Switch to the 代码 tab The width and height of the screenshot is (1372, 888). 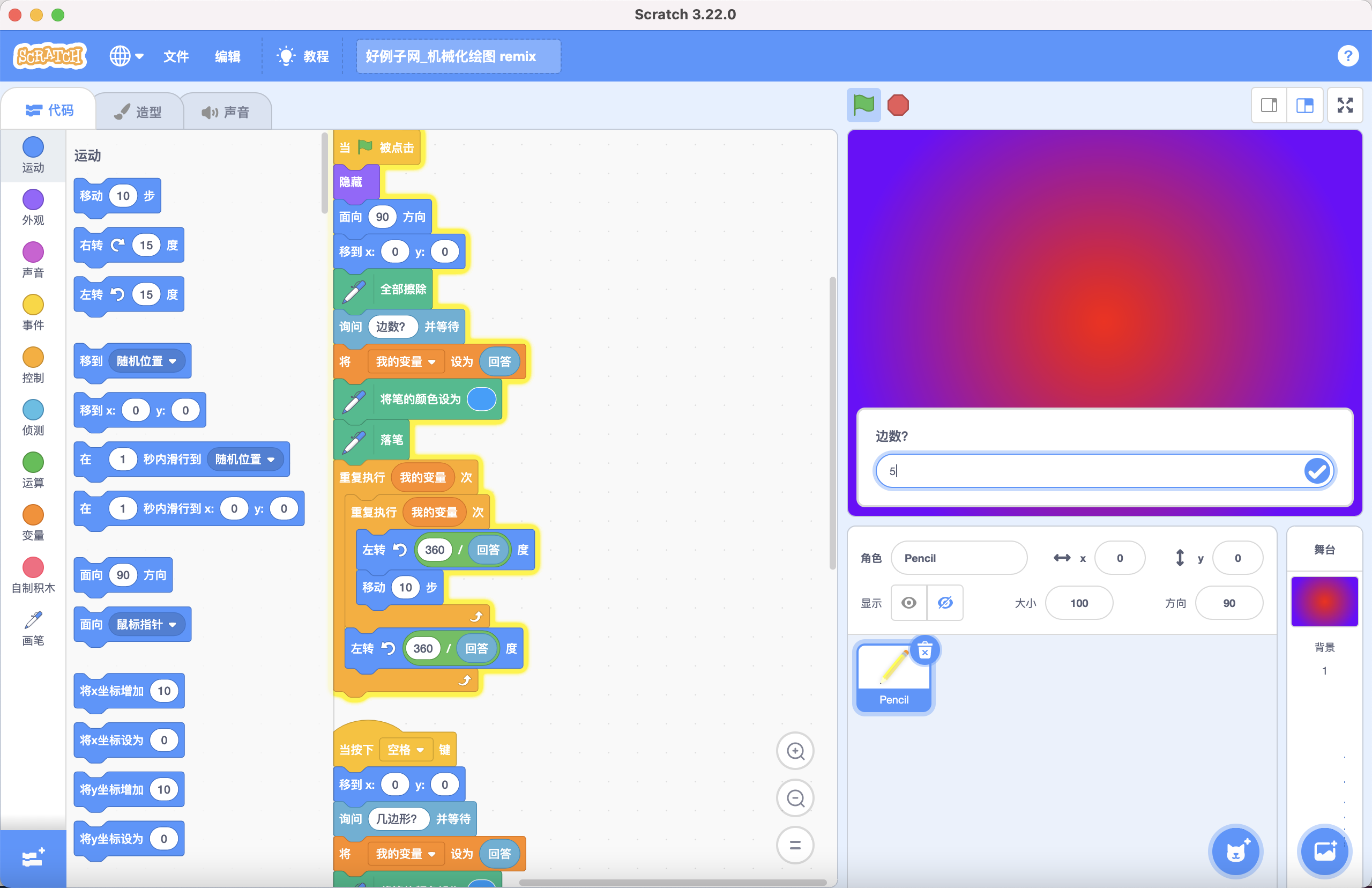pos(49,109)
